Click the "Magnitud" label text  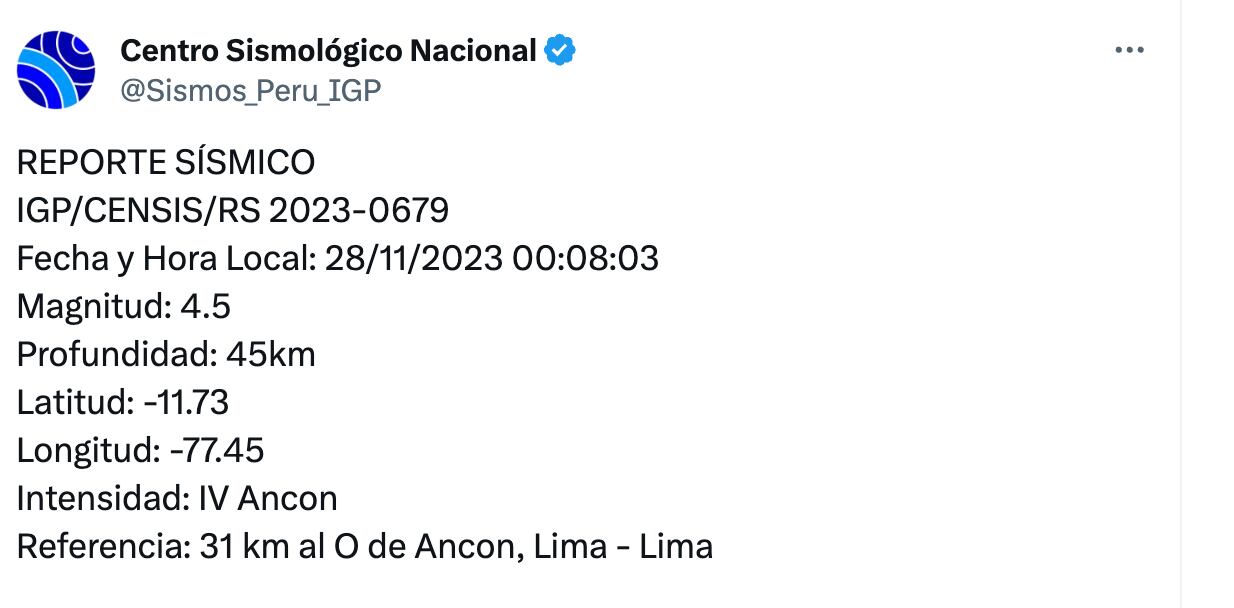pyautogui.click(x=93, y=307)
